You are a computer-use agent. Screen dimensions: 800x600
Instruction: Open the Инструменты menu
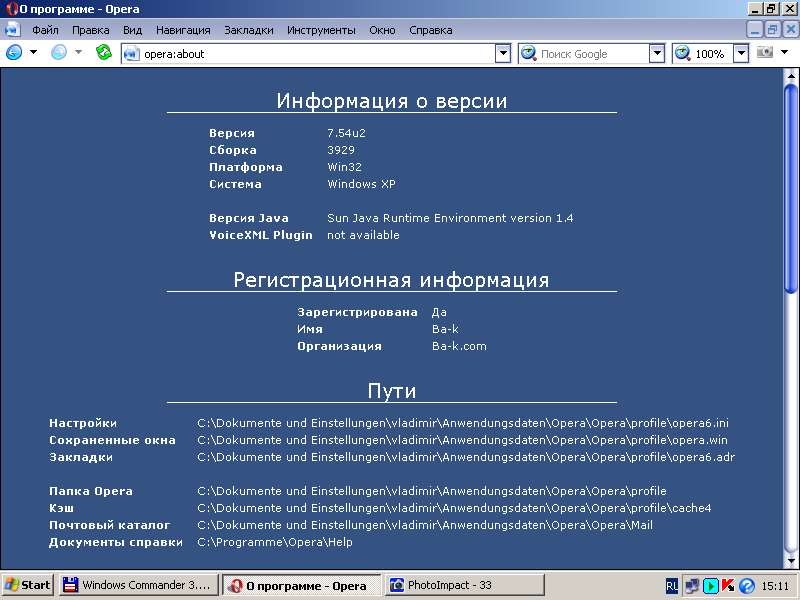(321, 30)
